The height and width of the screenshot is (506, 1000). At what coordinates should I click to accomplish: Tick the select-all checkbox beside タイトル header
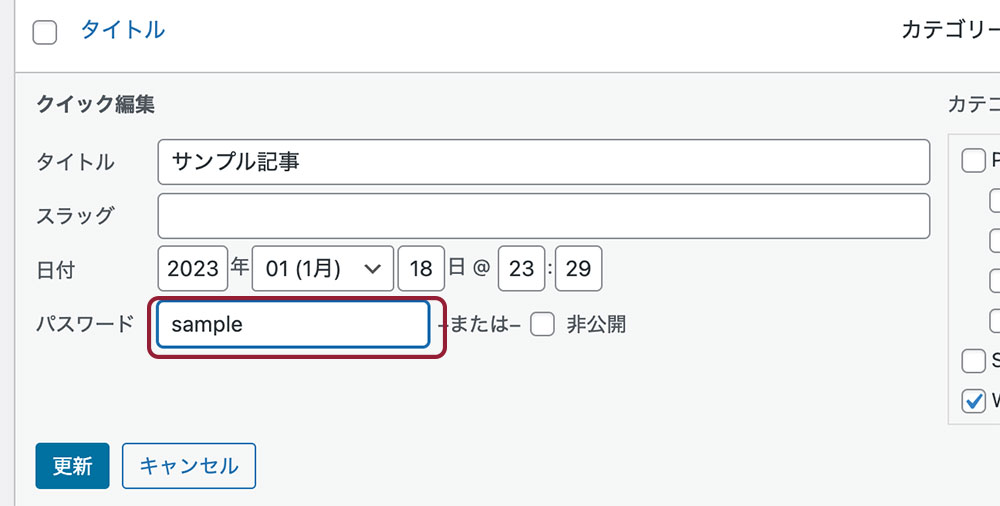(44, 33)
